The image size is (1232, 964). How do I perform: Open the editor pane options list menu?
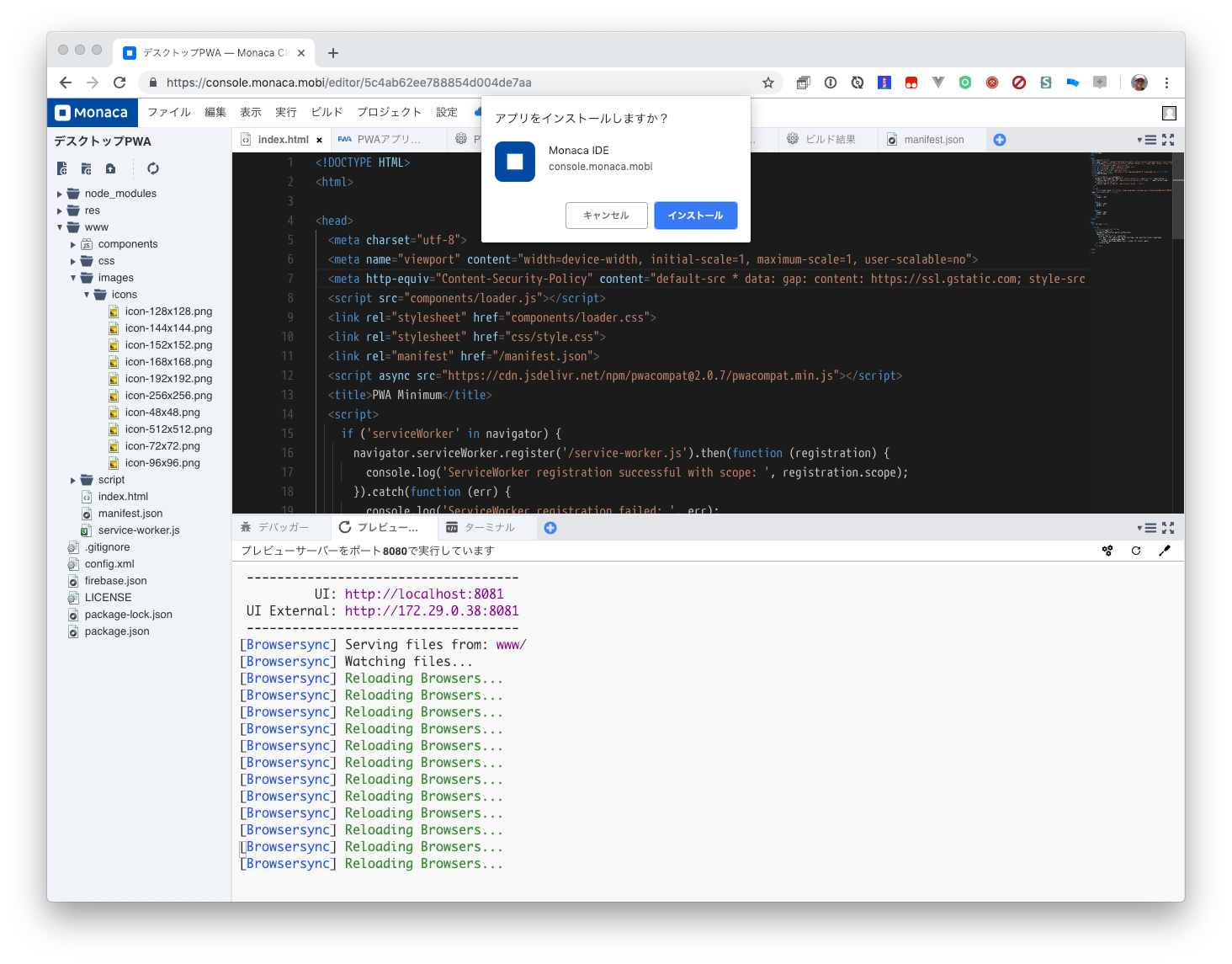click(1147, 140)
